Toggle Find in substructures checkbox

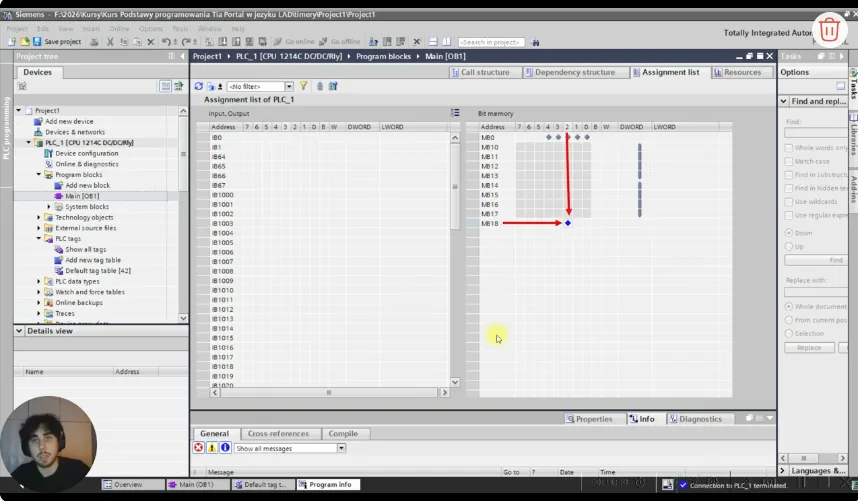tap(789, 174)
